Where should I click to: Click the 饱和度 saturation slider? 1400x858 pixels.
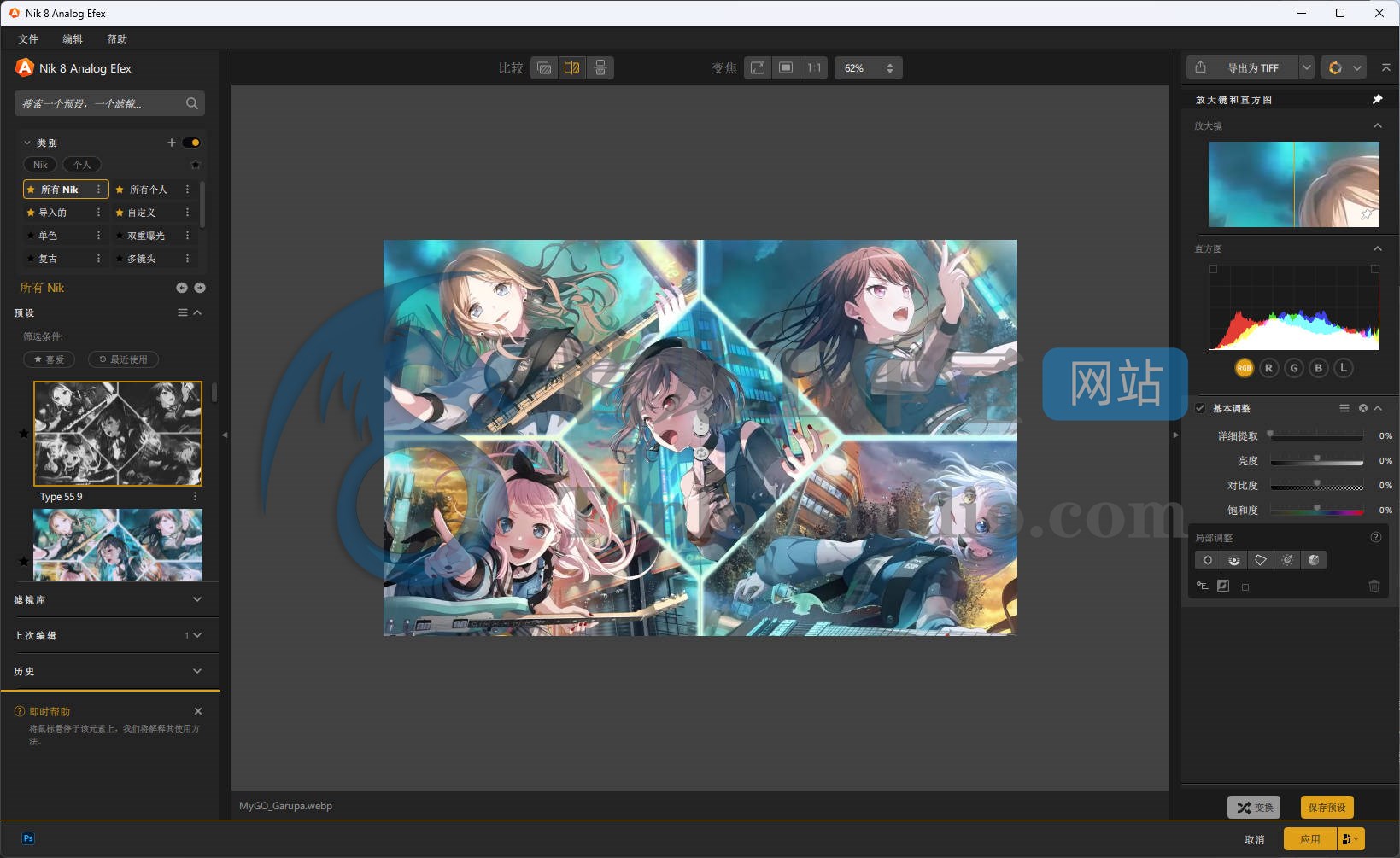[x=1317, y=511]
